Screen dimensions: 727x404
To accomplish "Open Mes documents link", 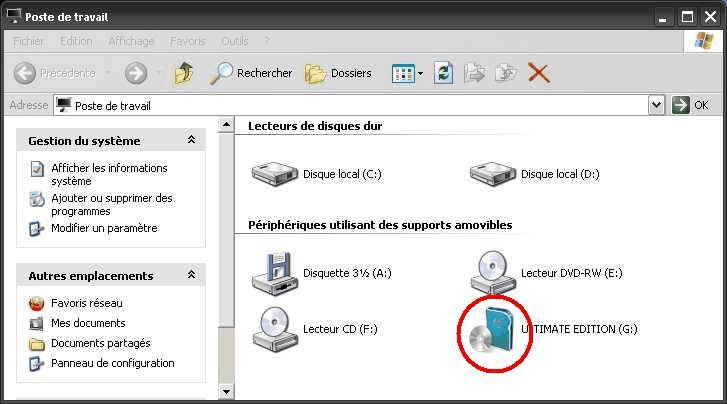I will tap(88, 323).
